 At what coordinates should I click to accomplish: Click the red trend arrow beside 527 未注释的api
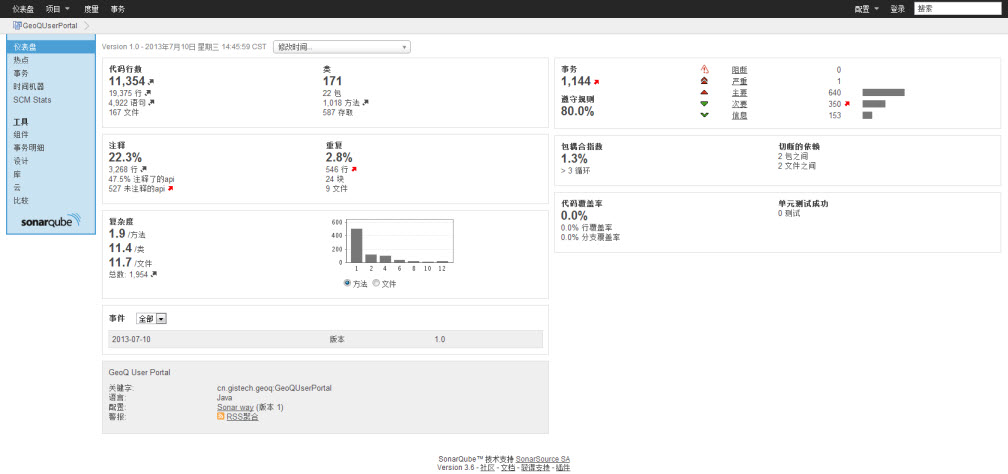pyautogui.click(x=170, y=189)
